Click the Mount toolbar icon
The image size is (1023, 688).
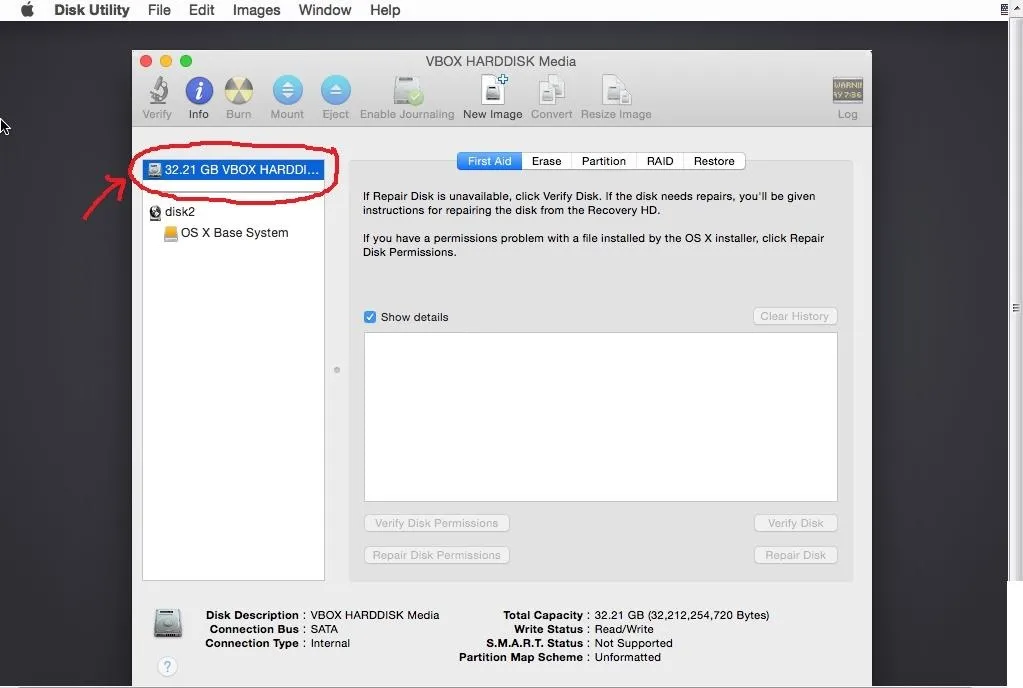288,91
